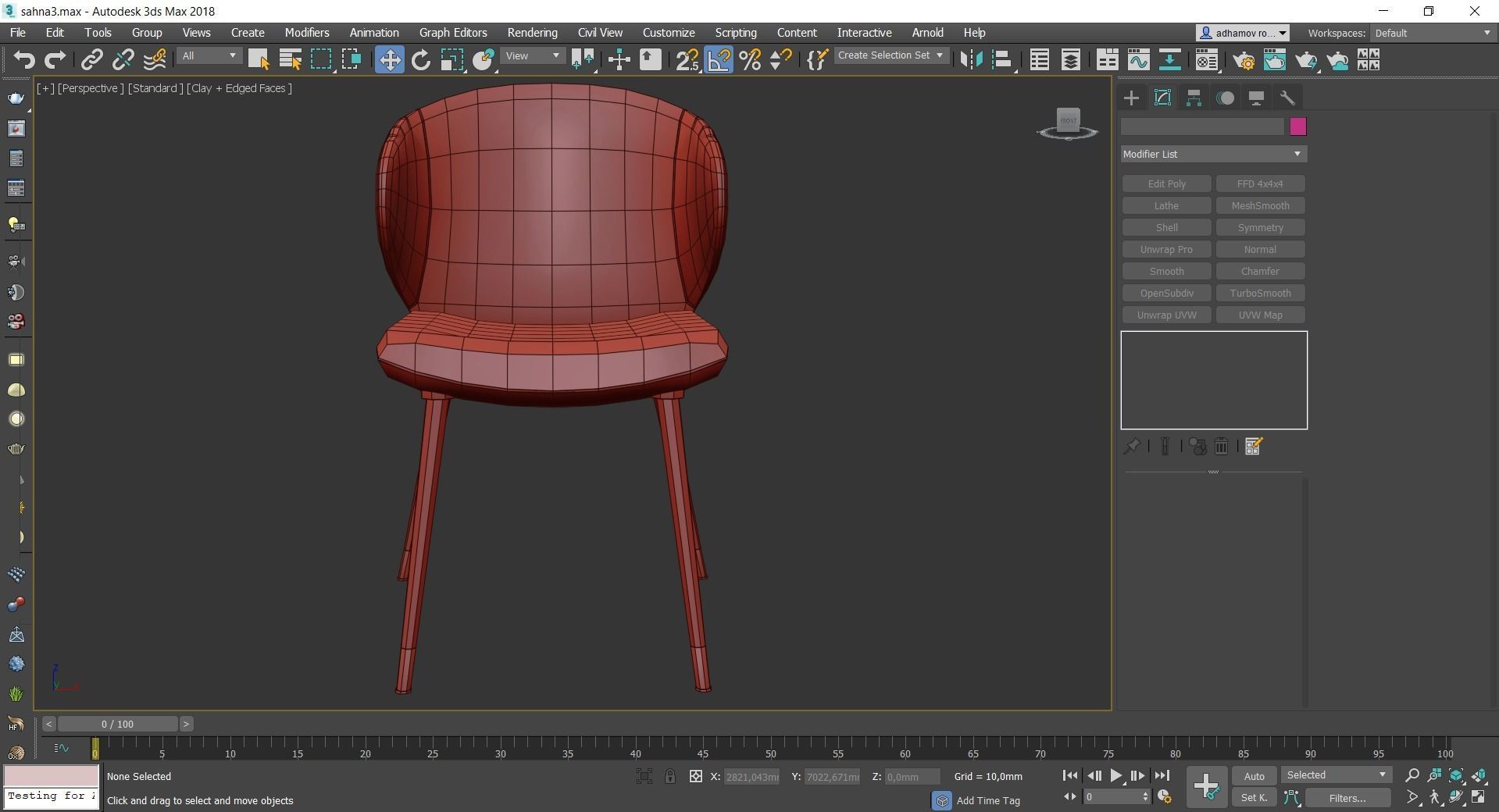Screen dimensions: 1499x812
Task: Click the Mirror tool icon
Action: pyautogui.click(x=970, y=59)
